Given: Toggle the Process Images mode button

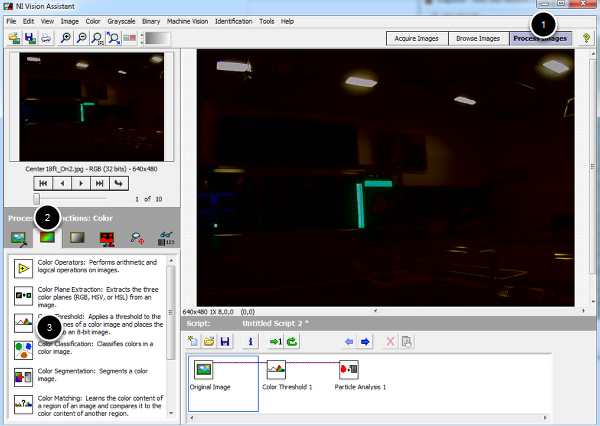Looking at the screenshot, I should coord(540,38).
